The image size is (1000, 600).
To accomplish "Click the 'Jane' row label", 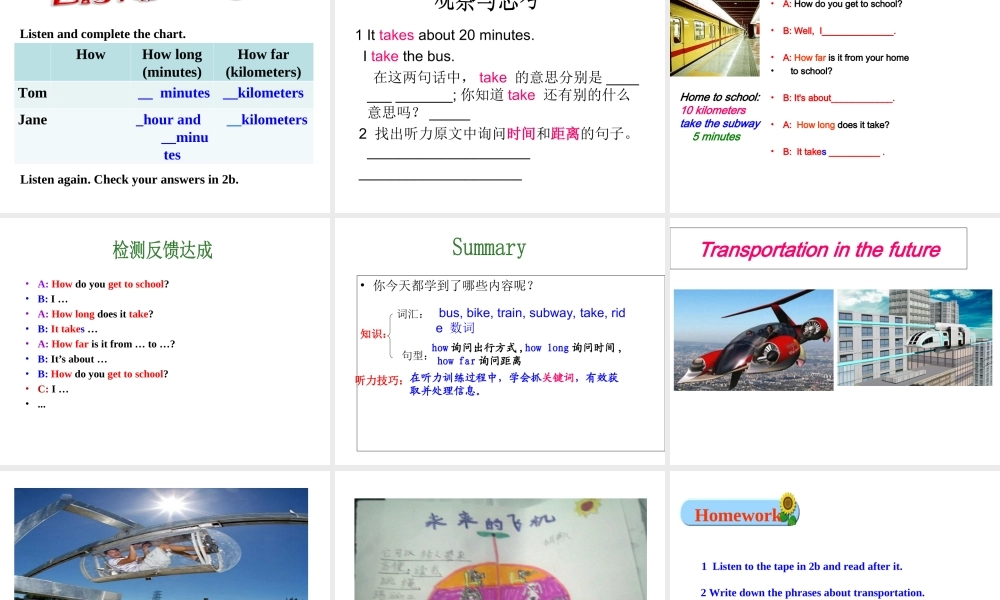I will click(33, 120).
